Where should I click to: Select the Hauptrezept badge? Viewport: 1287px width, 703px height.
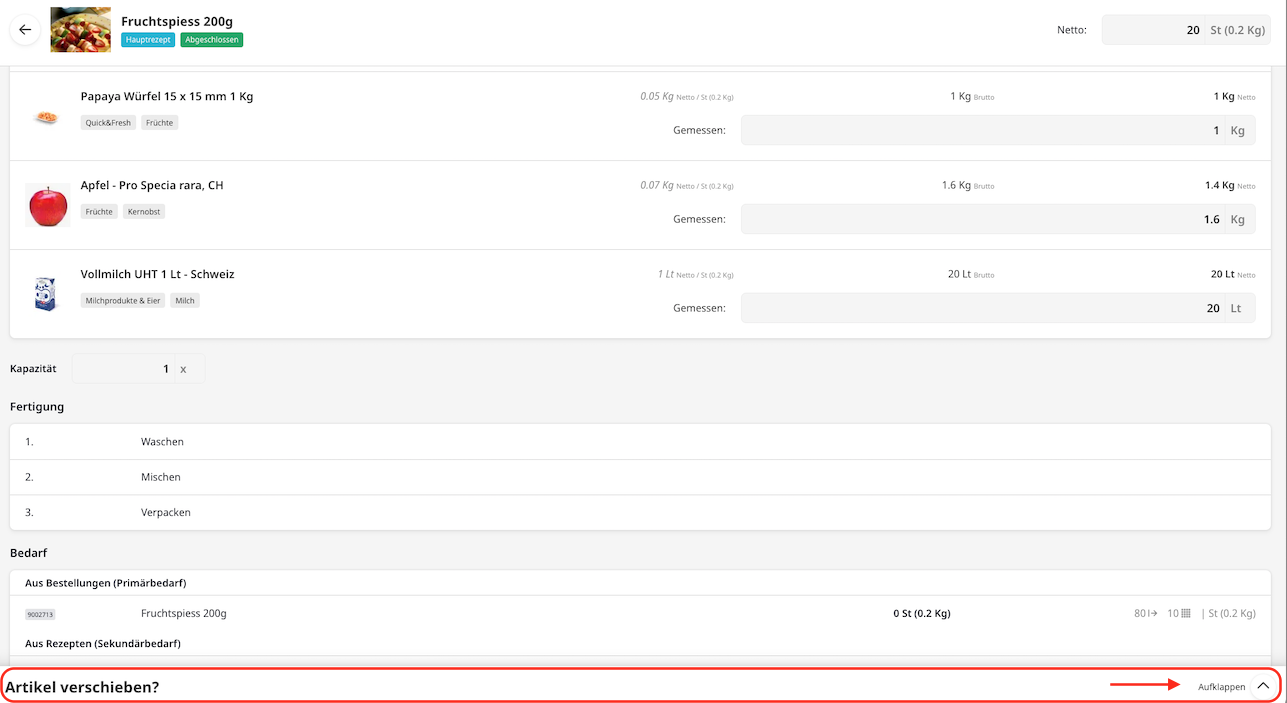pos(148,40)
